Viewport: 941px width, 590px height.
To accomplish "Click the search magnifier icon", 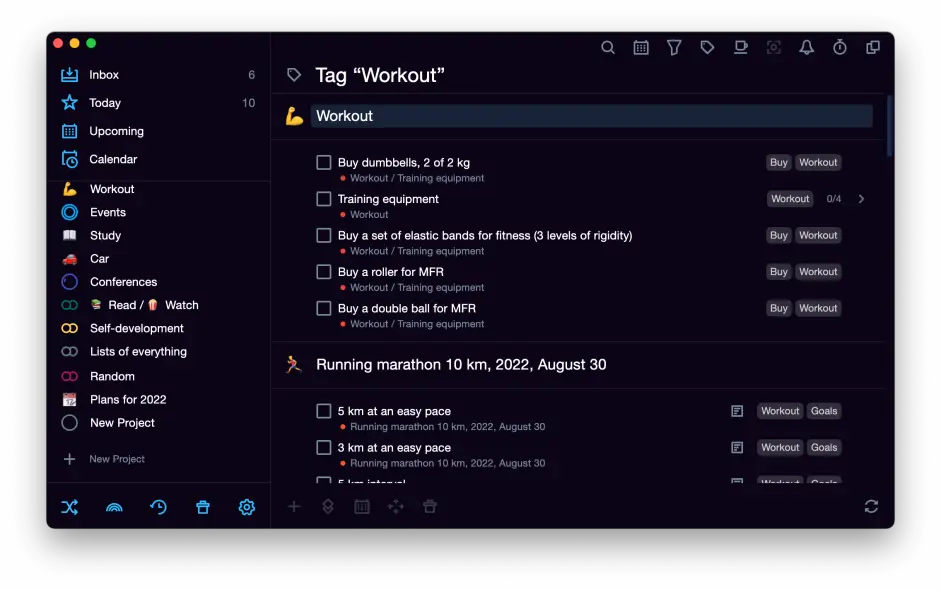I will click(607, 47).
